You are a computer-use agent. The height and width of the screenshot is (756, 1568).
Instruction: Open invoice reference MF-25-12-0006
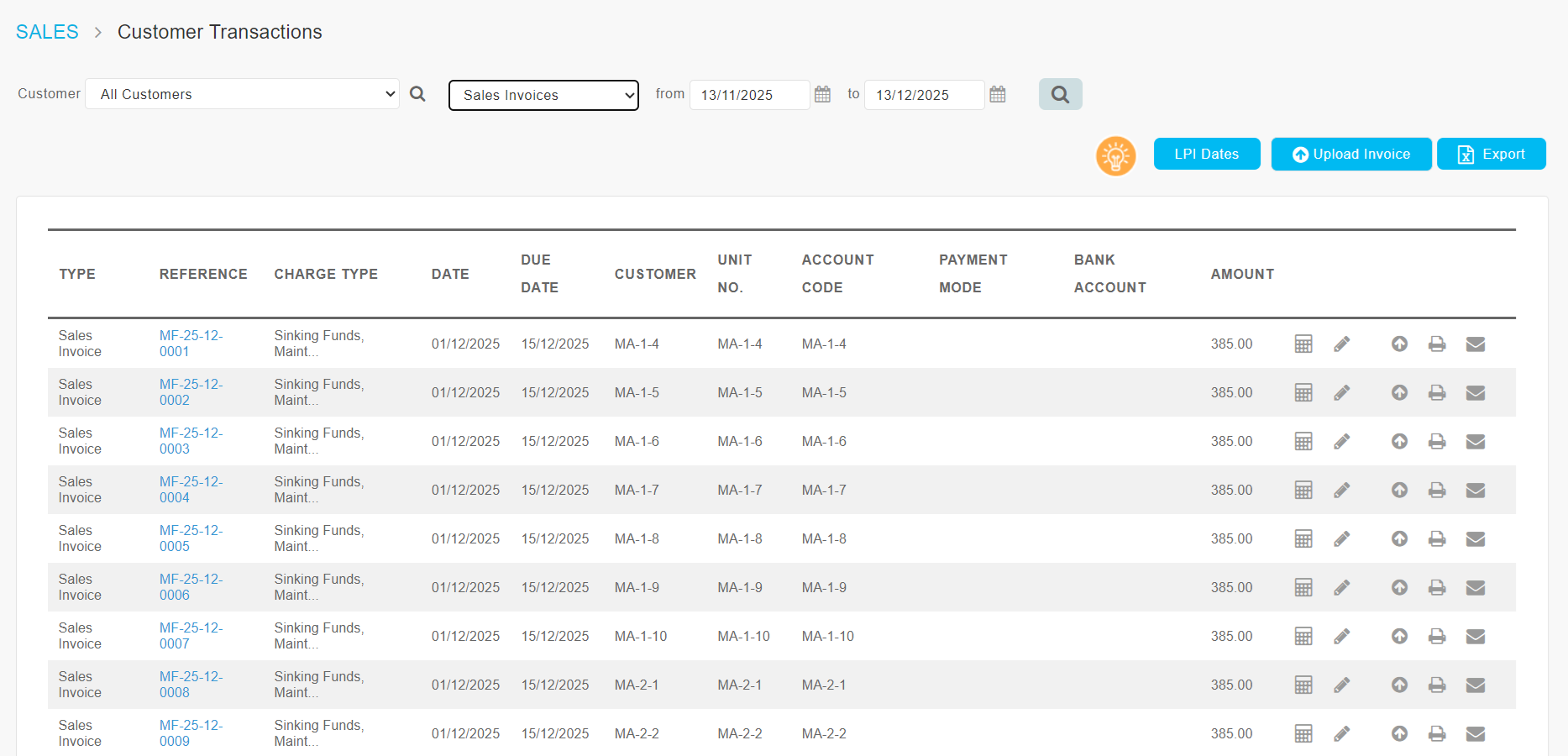click(191, 586)
